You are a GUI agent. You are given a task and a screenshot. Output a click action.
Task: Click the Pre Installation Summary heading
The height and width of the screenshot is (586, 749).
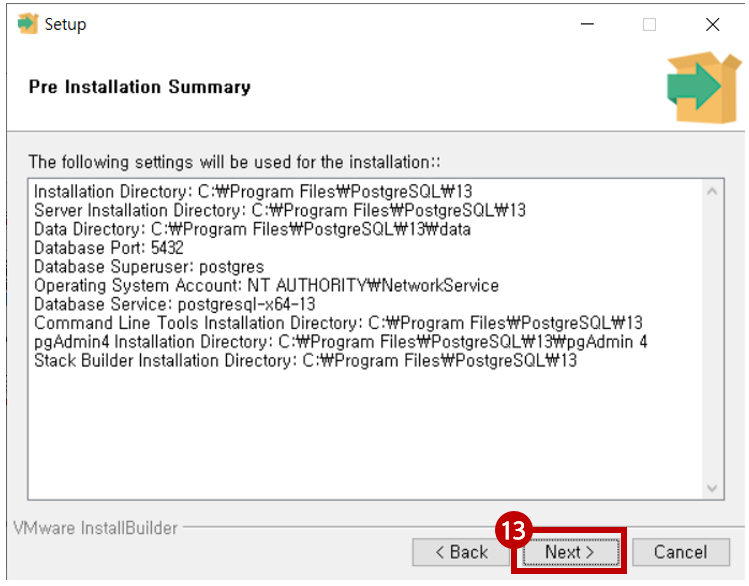point(139,87)
